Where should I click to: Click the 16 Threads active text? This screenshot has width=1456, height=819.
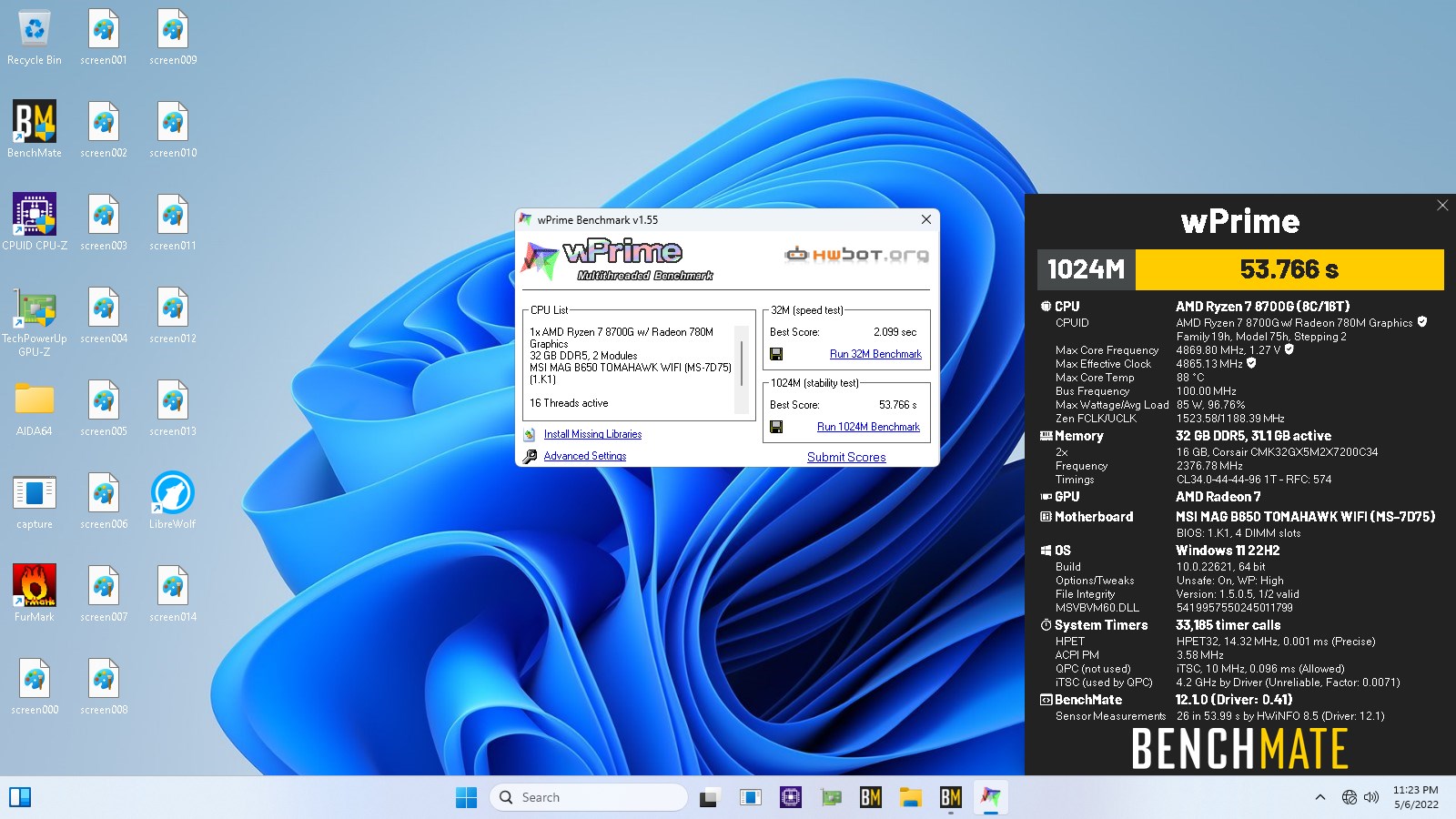(569, 403)
